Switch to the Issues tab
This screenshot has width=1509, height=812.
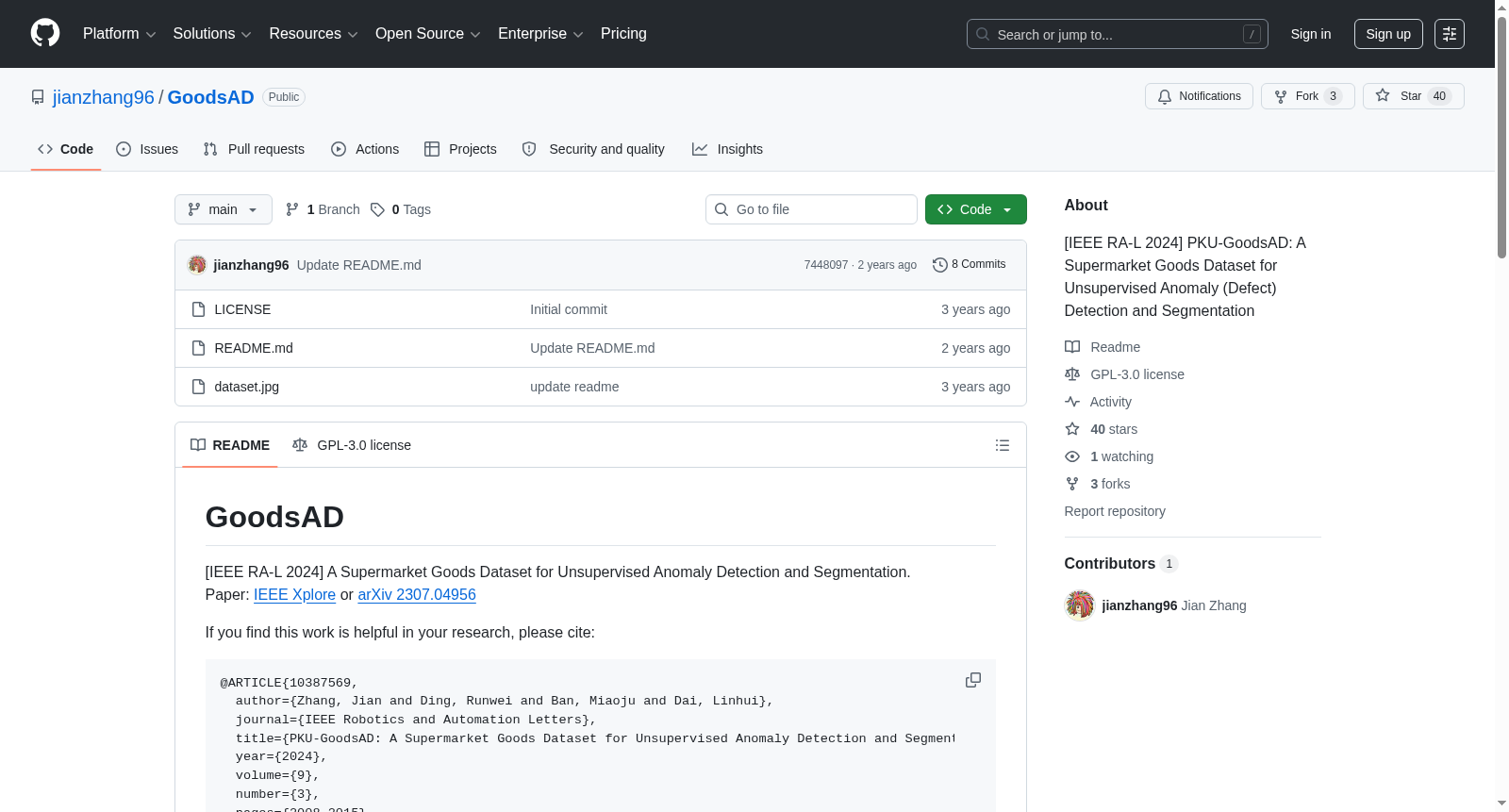tap(147, 149)
